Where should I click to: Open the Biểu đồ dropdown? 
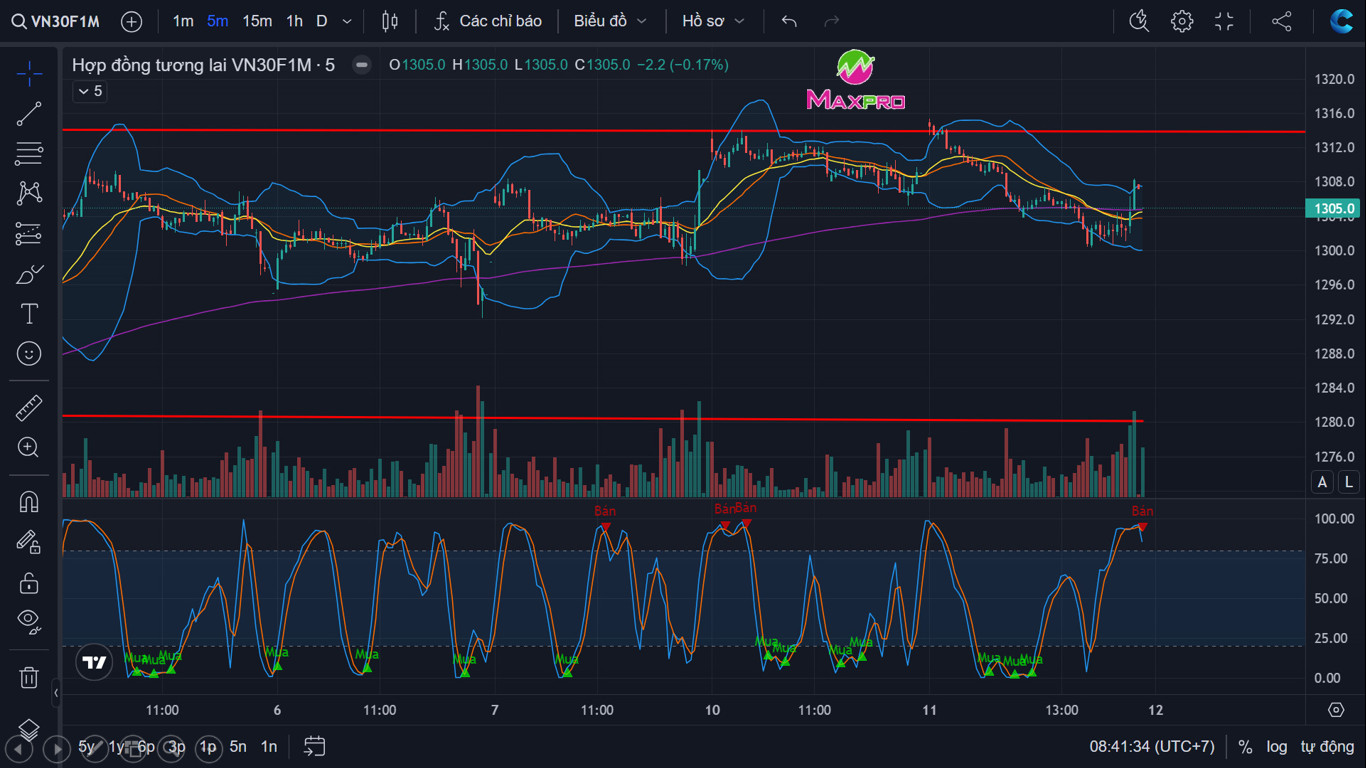[610, 21]
